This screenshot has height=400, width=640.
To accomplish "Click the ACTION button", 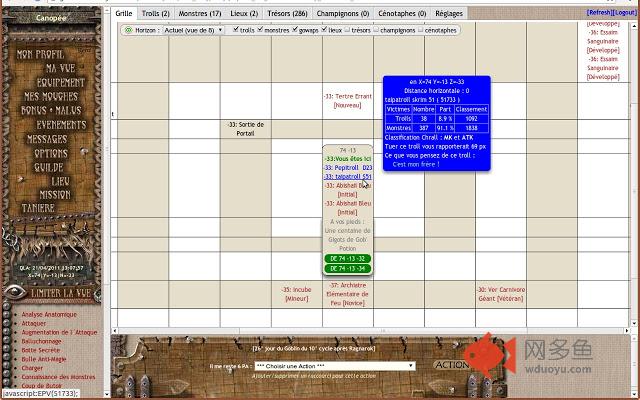I will tap(450, 365).
